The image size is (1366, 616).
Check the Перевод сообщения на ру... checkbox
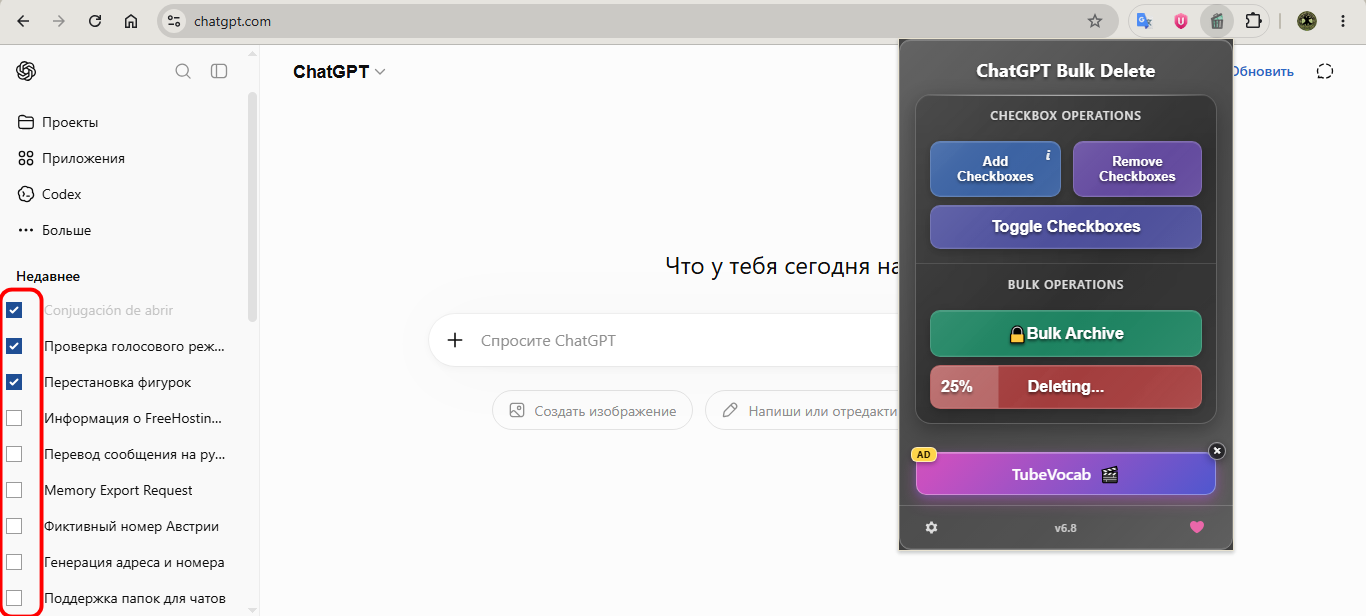pos(14,454)
